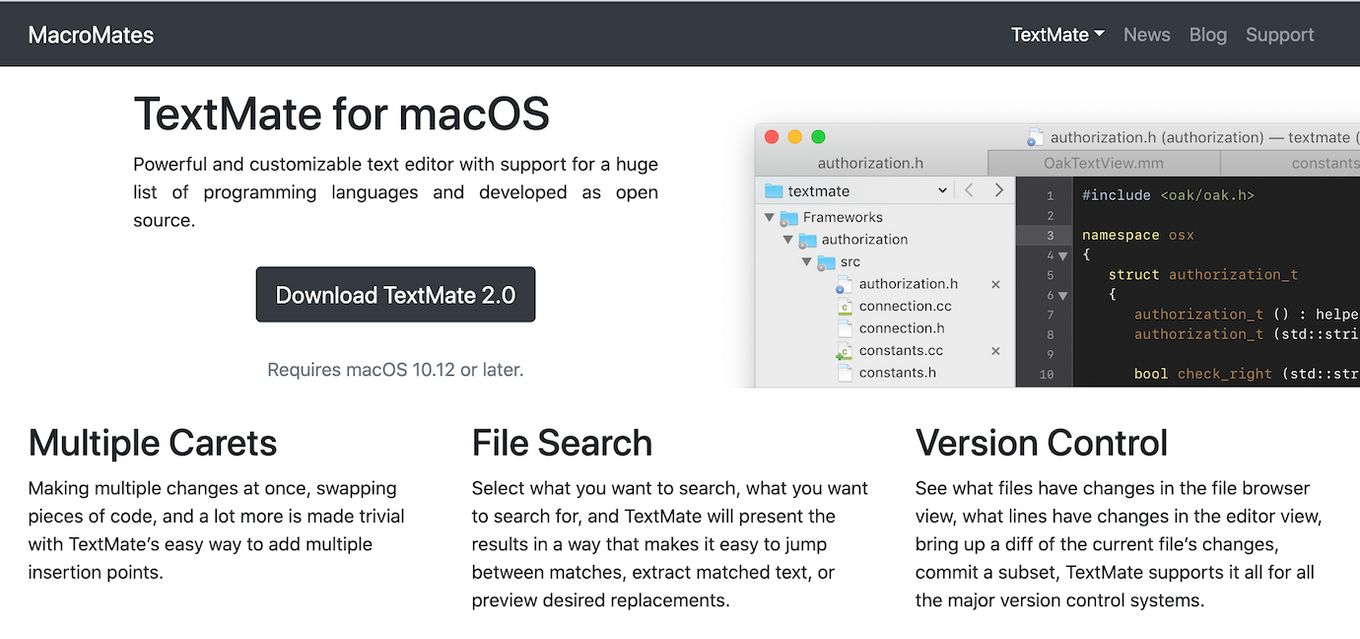
Task: Click the Version Control heading
Action: tap(1041, 443)
